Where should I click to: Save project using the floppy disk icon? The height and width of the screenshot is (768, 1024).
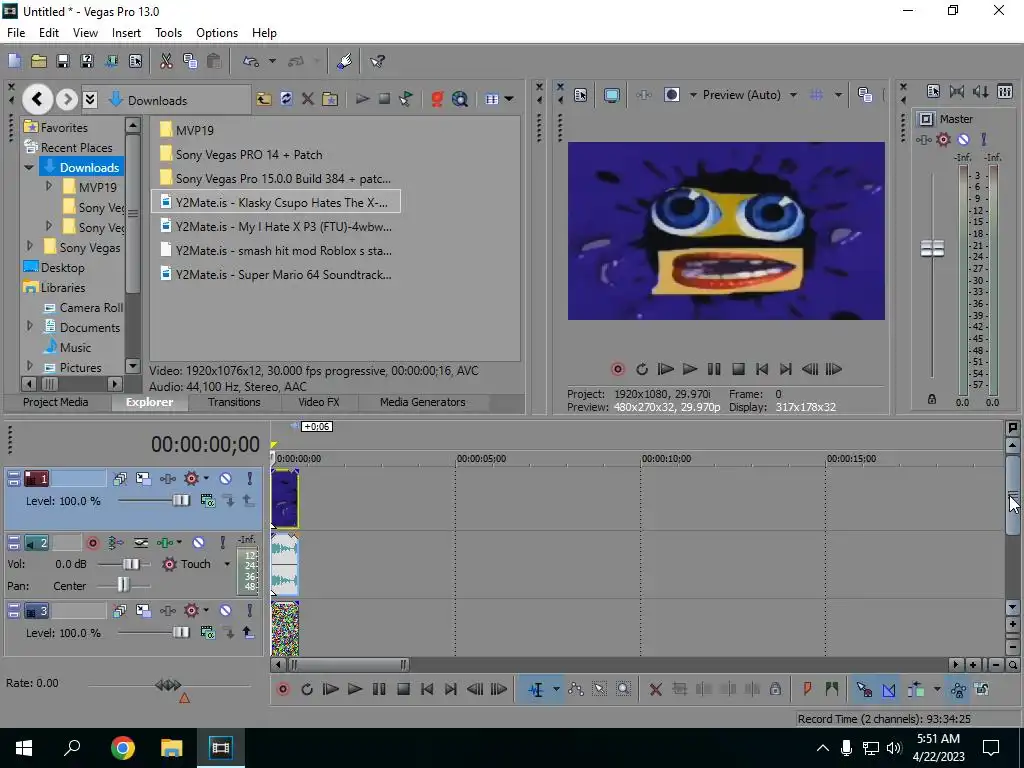pyautogui.click(x=63, y=61)
